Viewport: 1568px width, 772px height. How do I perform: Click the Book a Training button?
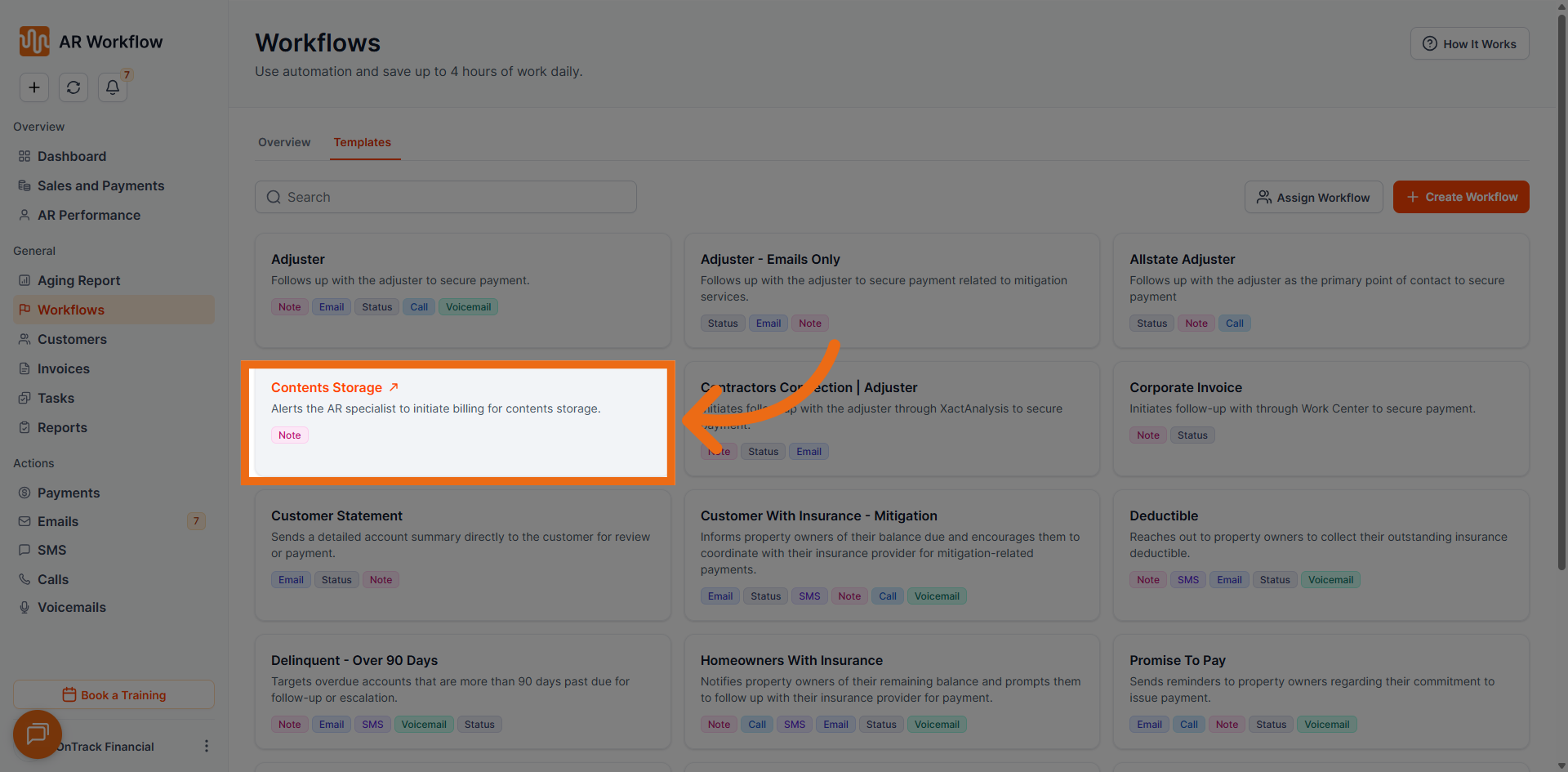tap(114, 694)
